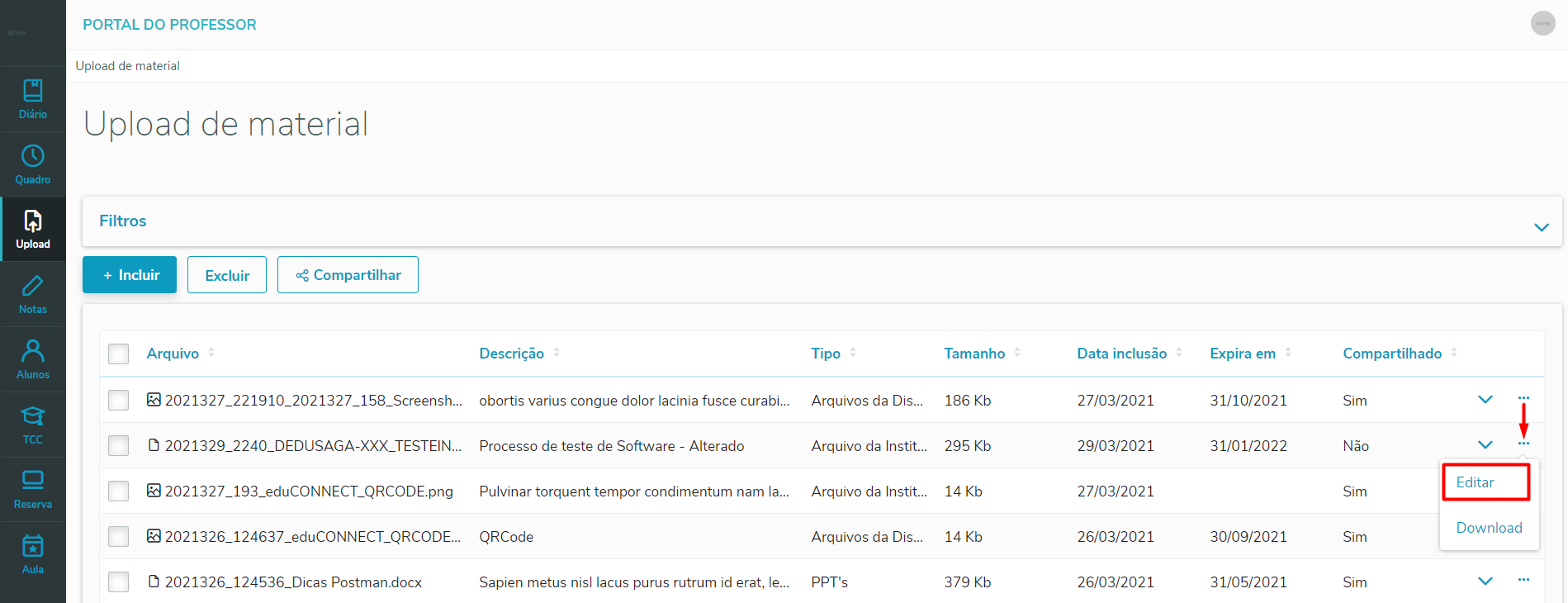Screen dimensions: 1568x603
Task: Click the 'Não' shared cell
Action: pos(1355,446)
